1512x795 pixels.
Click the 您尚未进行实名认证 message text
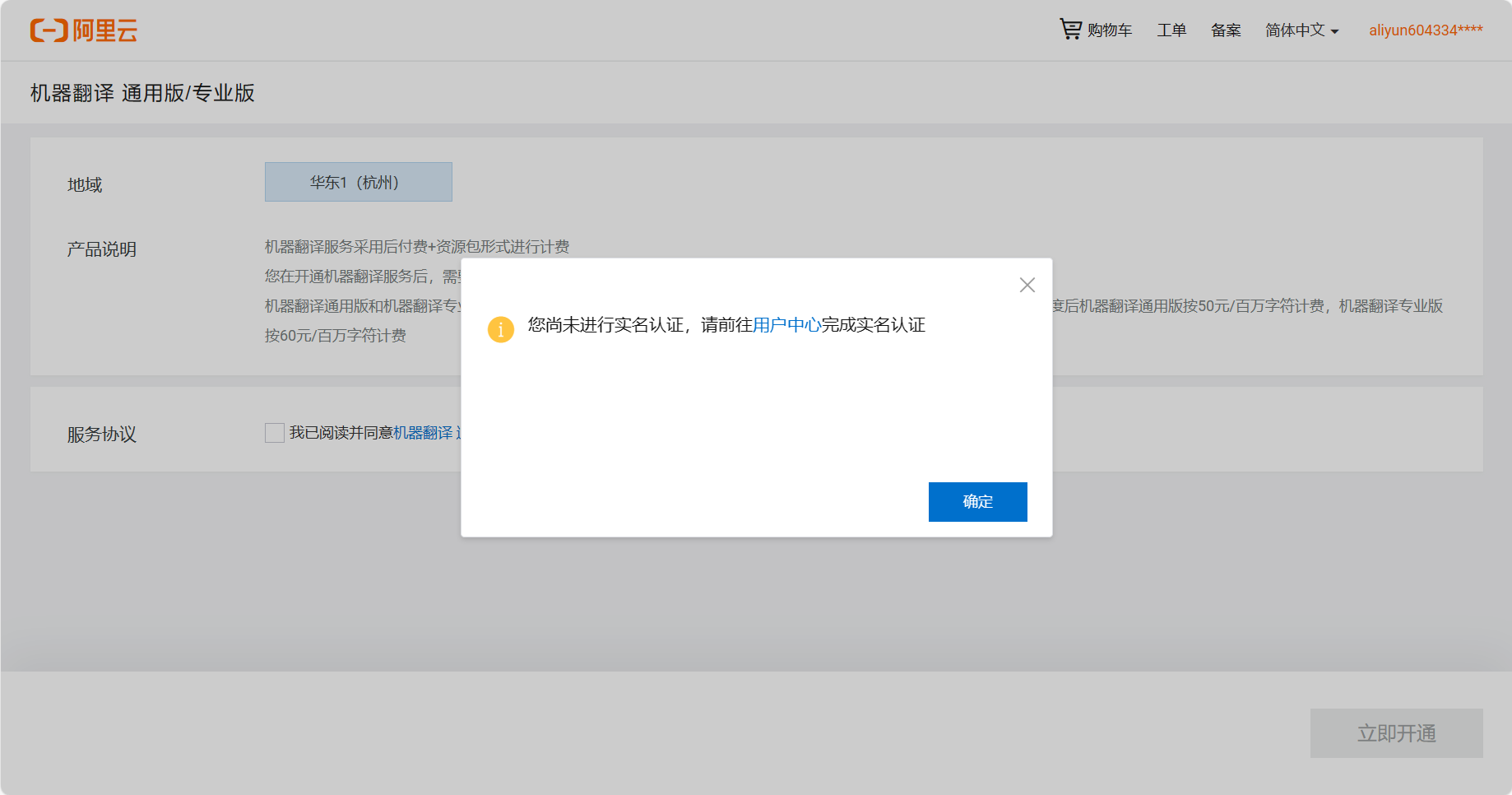tap(605, 325)
